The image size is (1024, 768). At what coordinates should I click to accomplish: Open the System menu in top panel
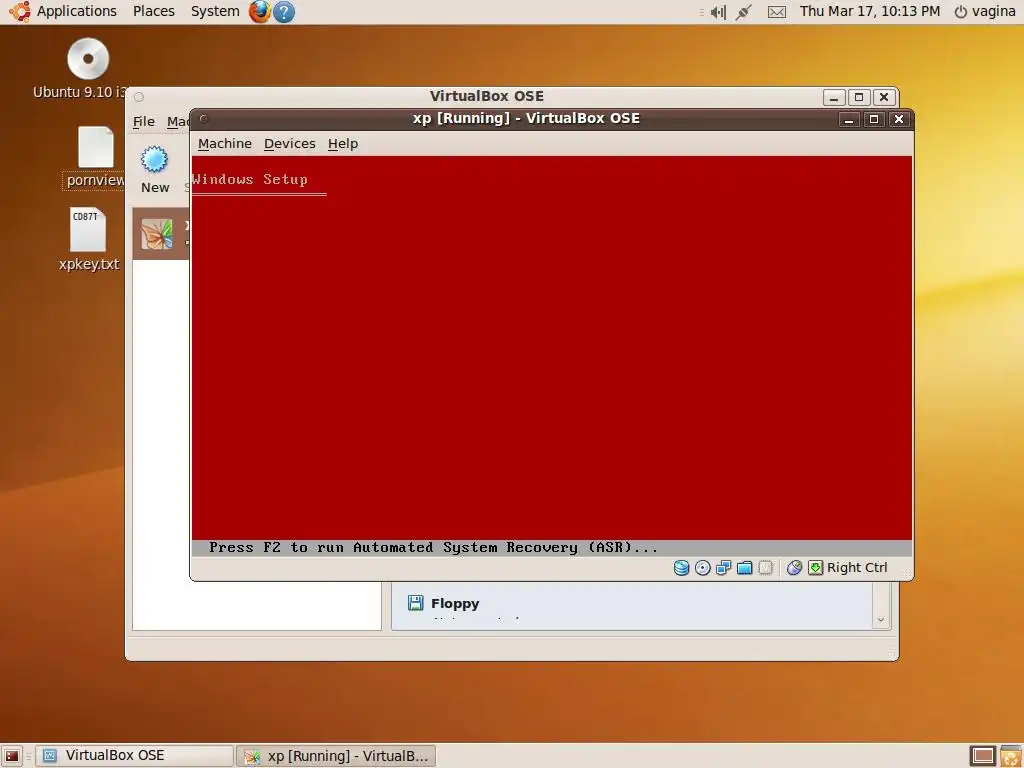[215, 11]
